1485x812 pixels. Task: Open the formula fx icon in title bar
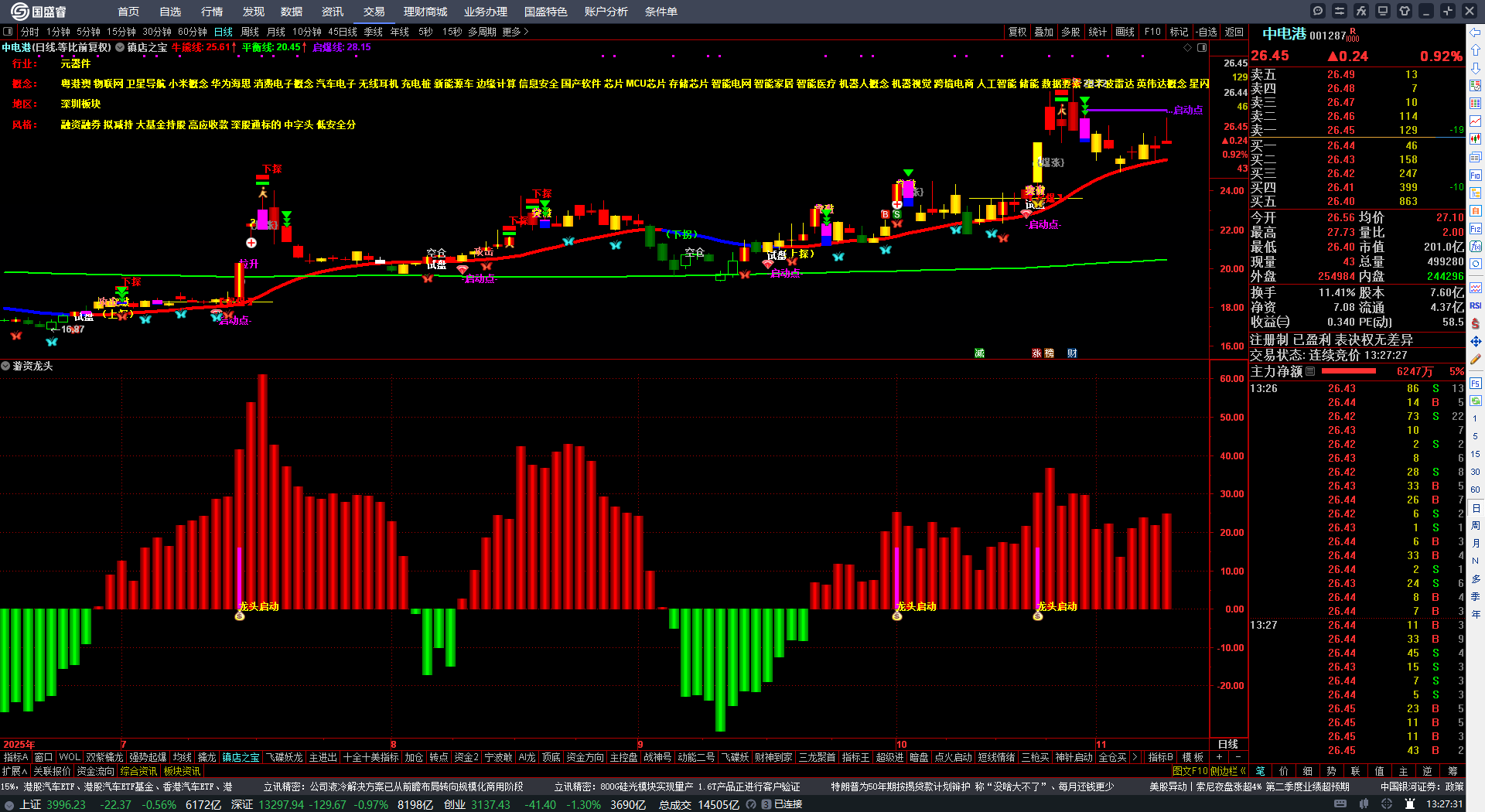1361,11
